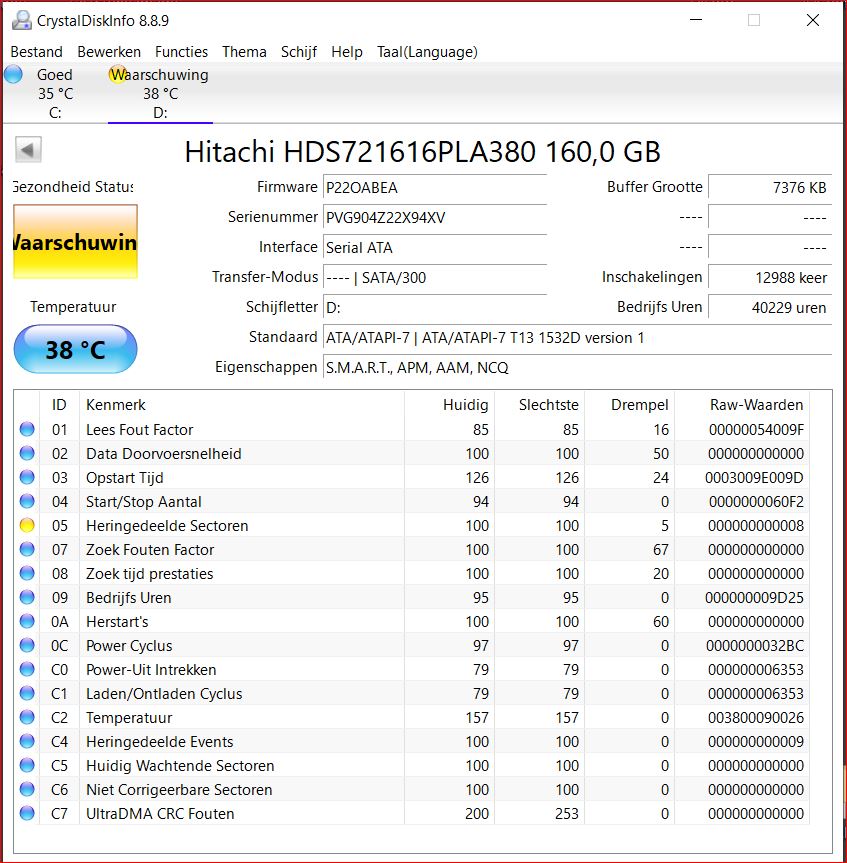Click the blue status orb for drive C:
This screenshot has width=847, height=863.
tap(13, 74)
